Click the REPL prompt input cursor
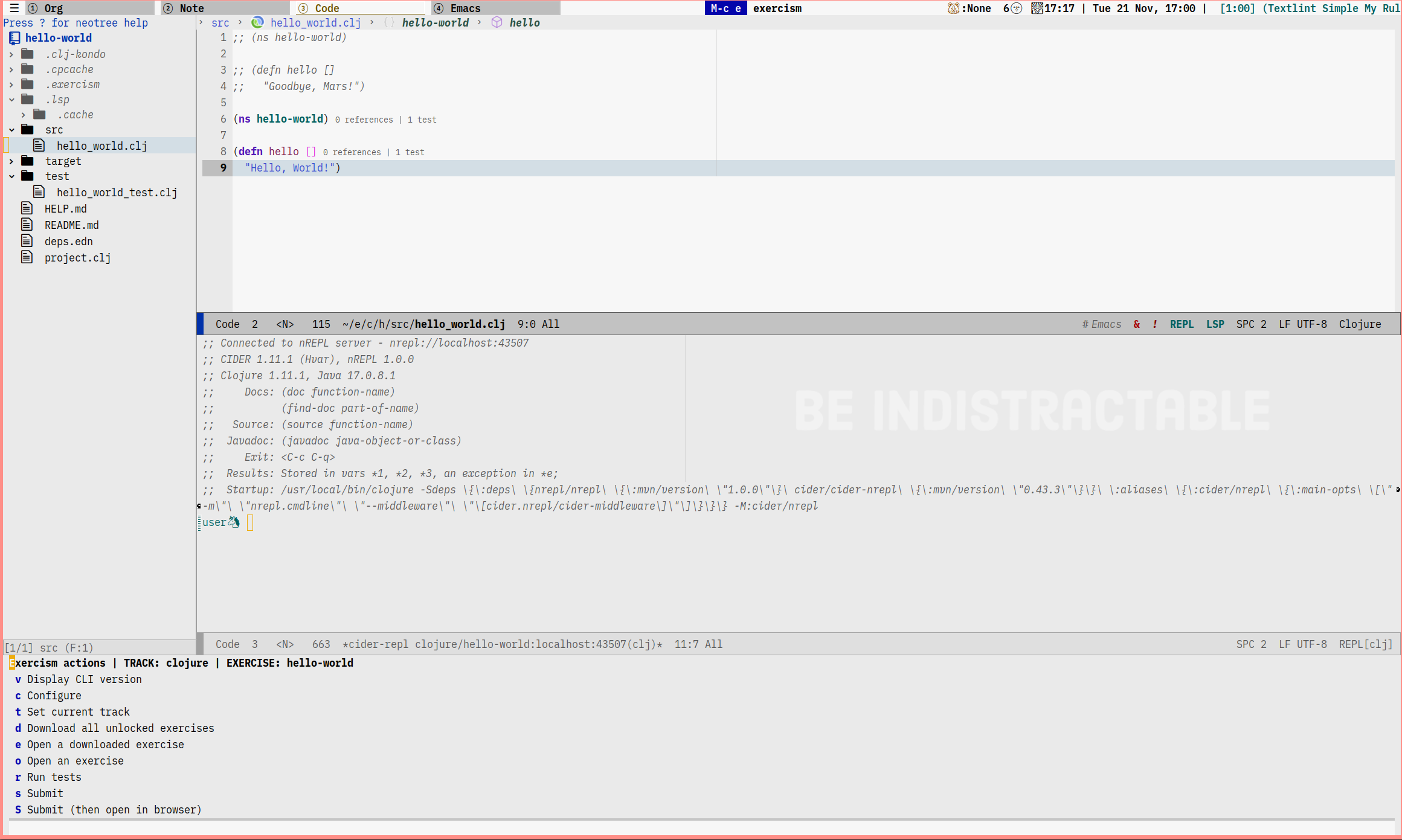Screen dimensions: 1402x840 tap(250, 522)
